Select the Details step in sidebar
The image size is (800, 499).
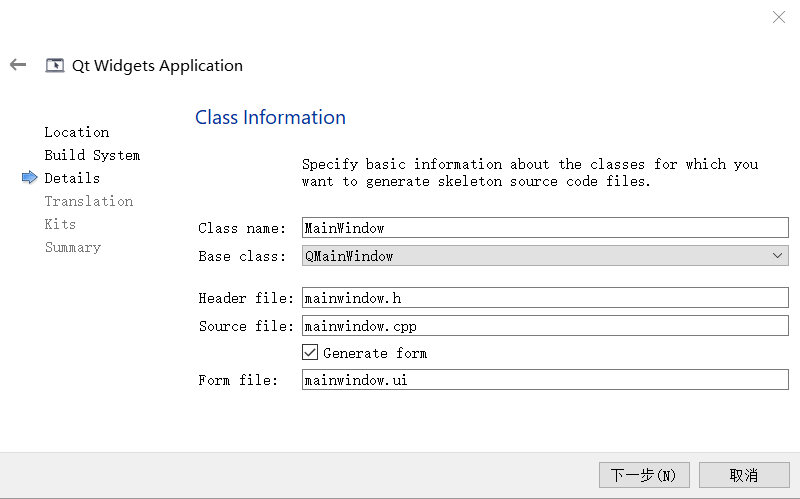[x=72, y=178]
